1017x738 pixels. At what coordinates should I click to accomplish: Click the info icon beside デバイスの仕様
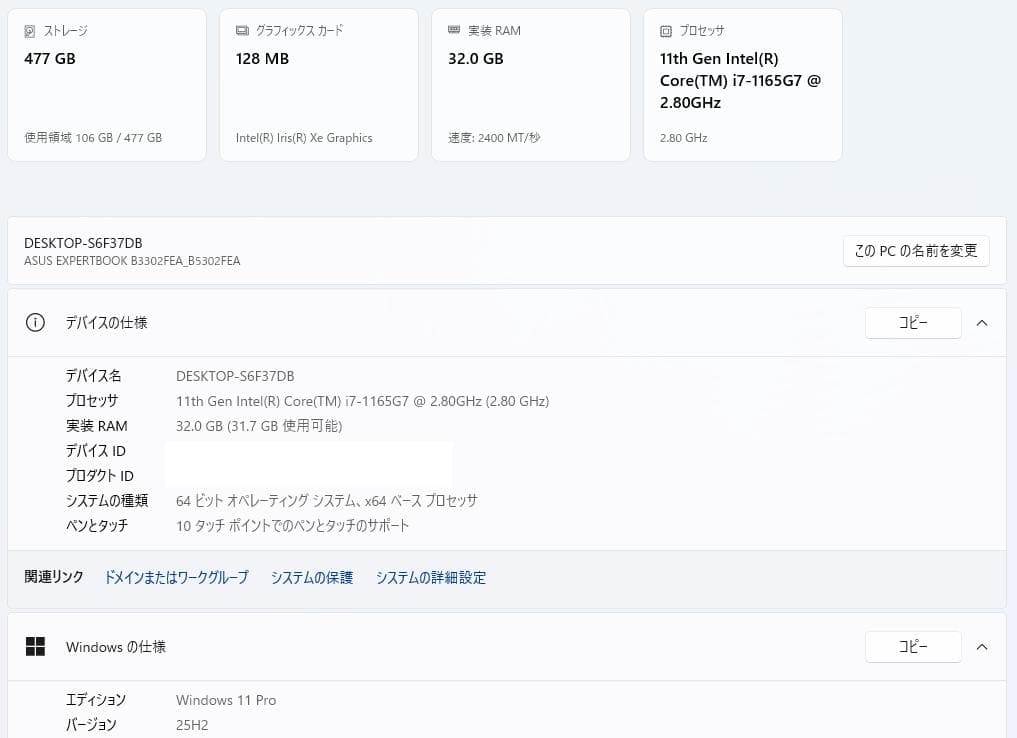click(x=35, y=322)
